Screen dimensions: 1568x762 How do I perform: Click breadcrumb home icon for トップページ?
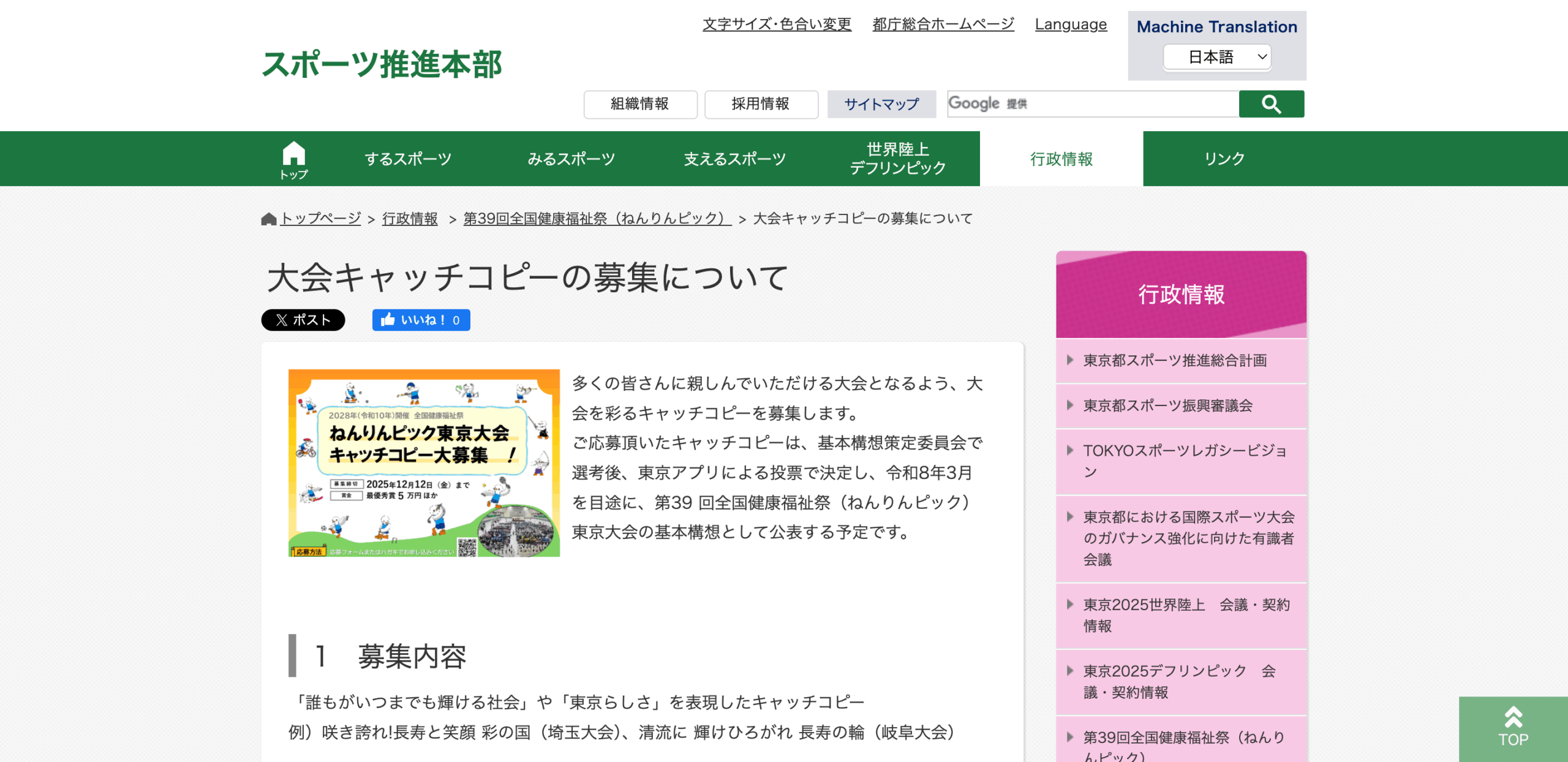pos(268,219)
